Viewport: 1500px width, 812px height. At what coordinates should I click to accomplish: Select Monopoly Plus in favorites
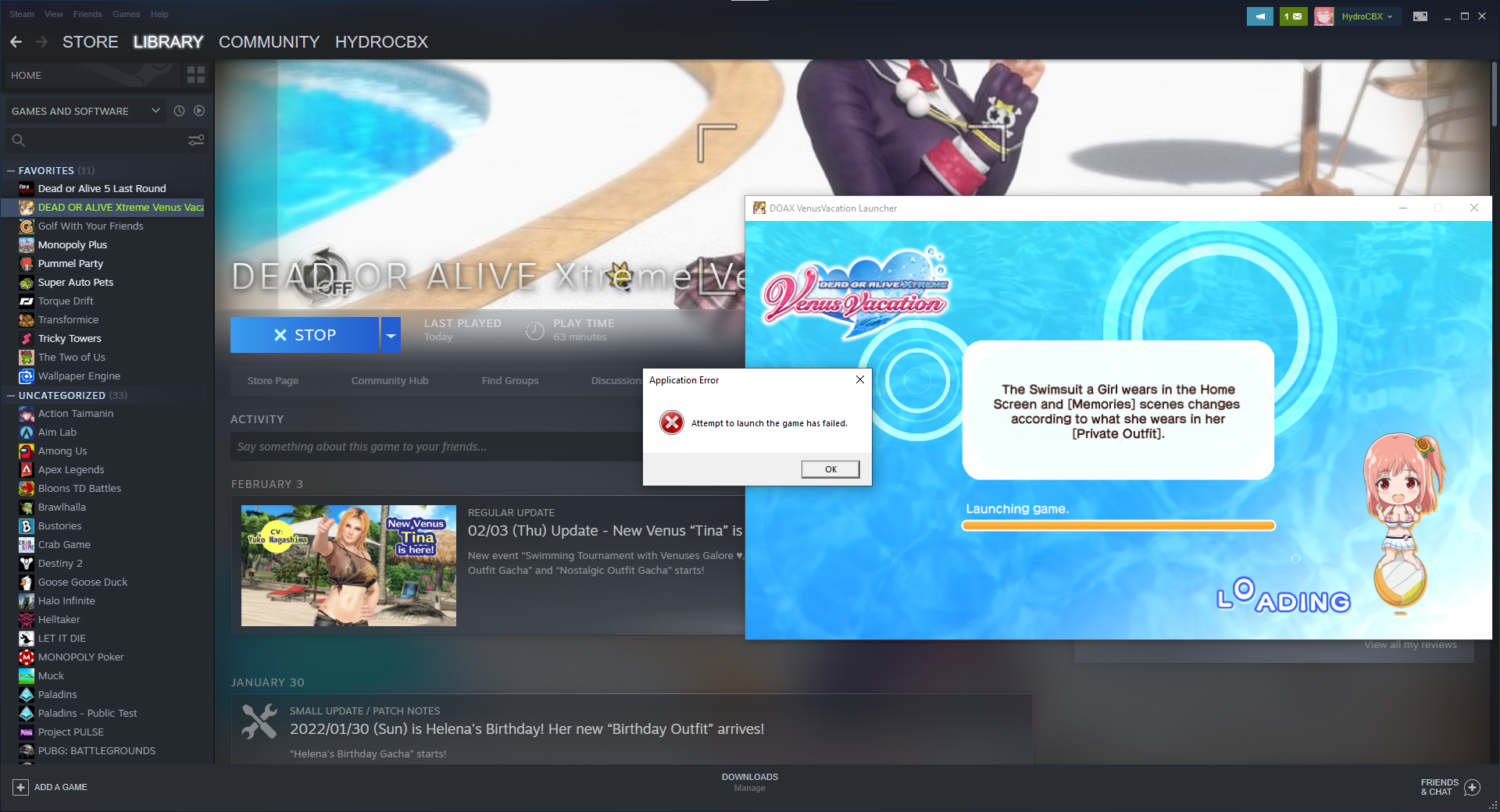tap(73, 245)
